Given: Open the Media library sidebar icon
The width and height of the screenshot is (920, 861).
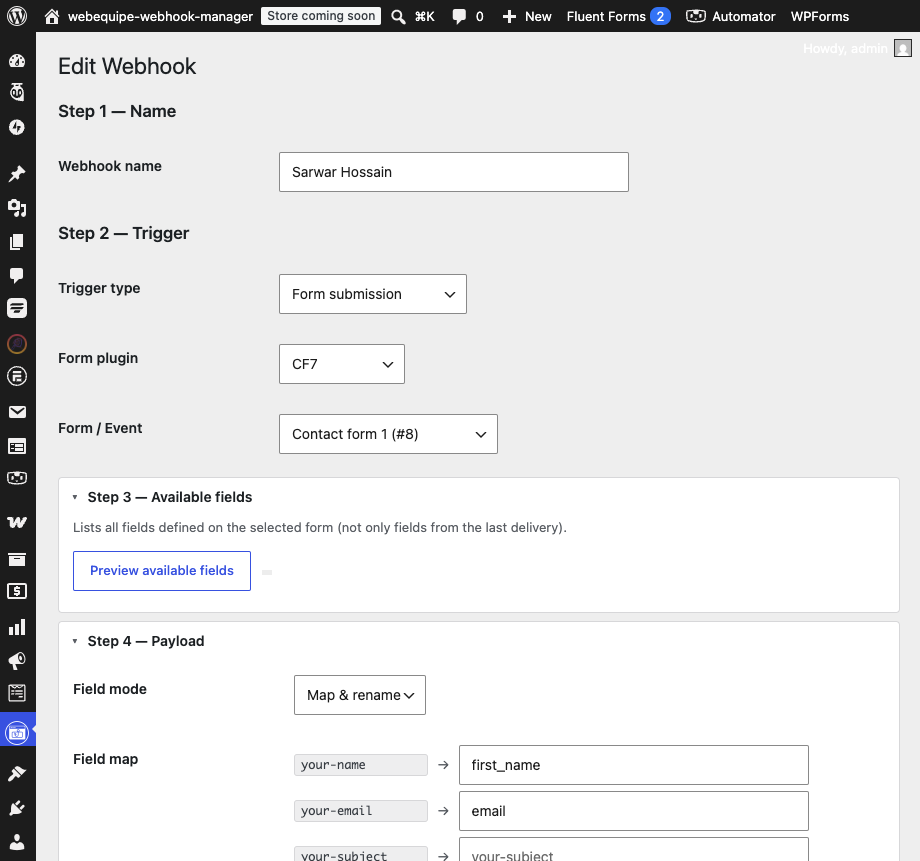Looking at the screenshot, I should (17, 208).
